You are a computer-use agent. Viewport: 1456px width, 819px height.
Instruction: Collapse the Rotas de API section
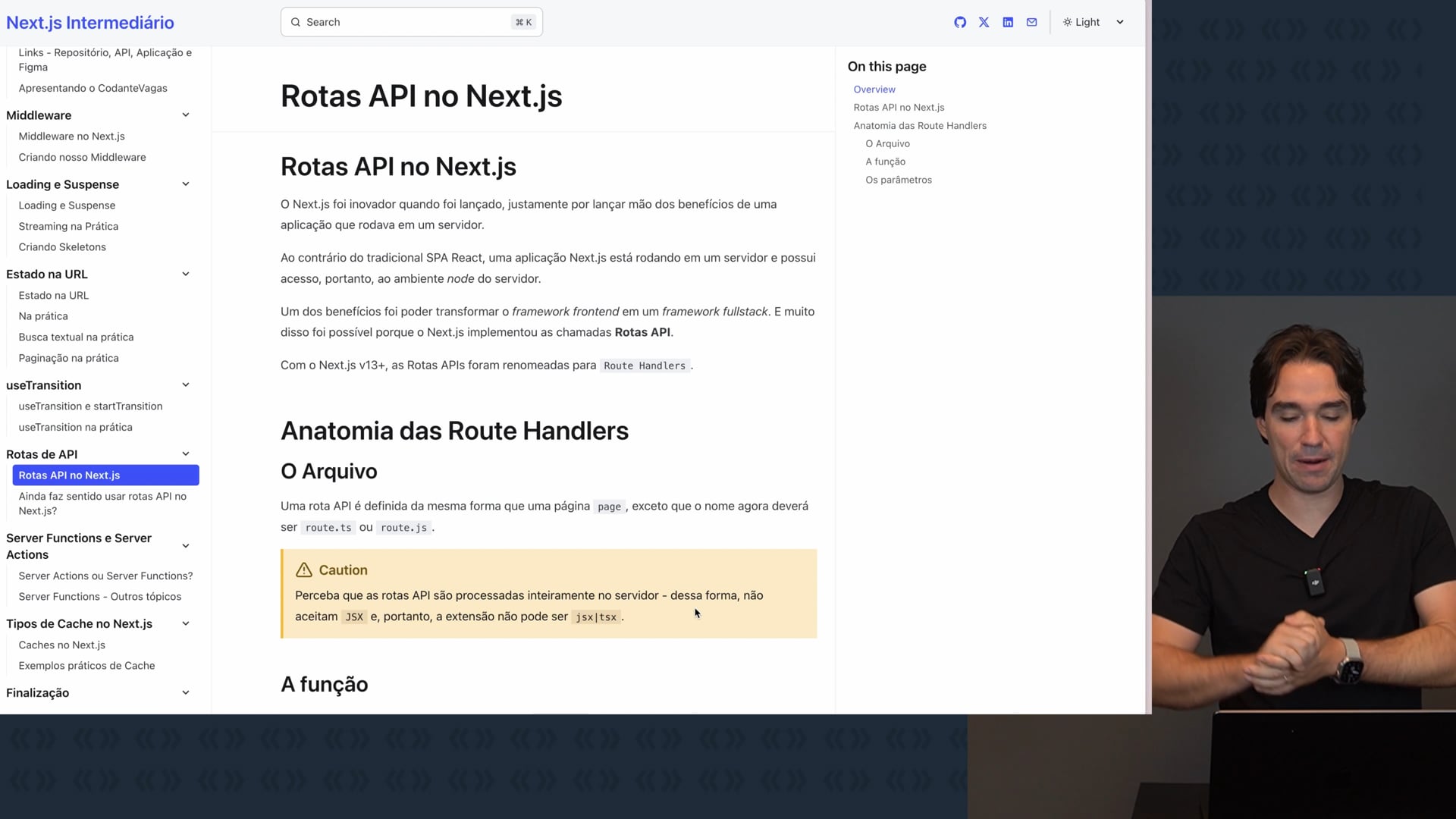(186, 454)
